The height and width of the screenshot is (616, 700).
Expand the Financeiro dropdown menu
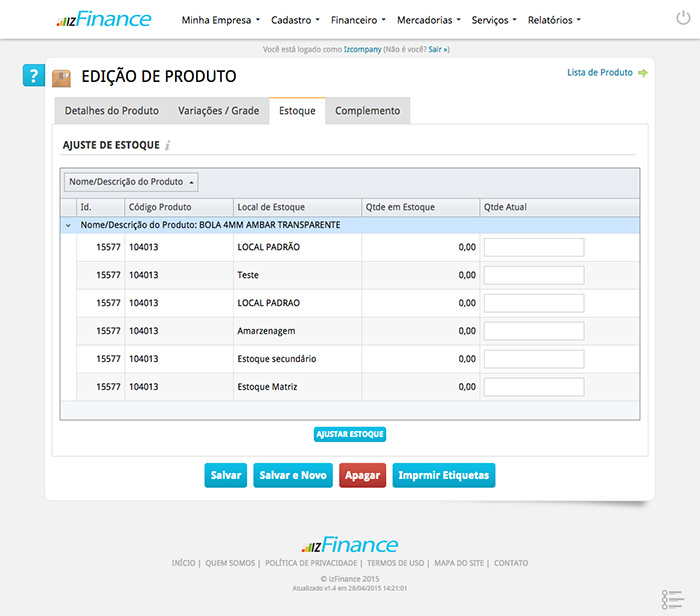pyautogui.click(x=359, y=20)
